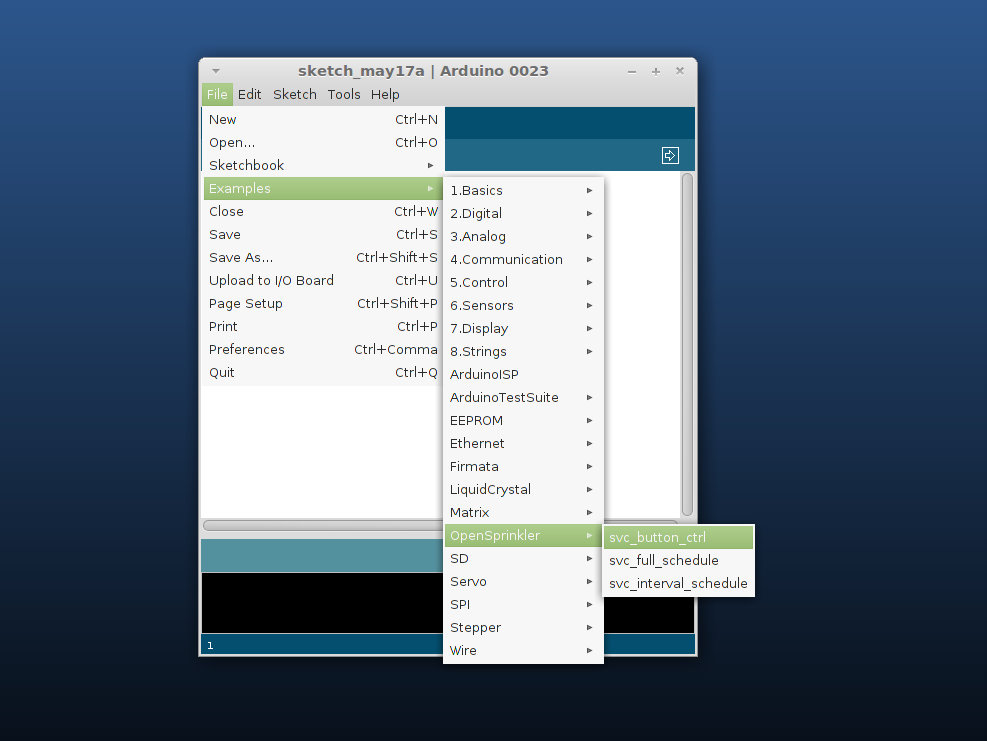987x741 pixels.
Task: Open the Help menu
Action: [x=385, y=94]
